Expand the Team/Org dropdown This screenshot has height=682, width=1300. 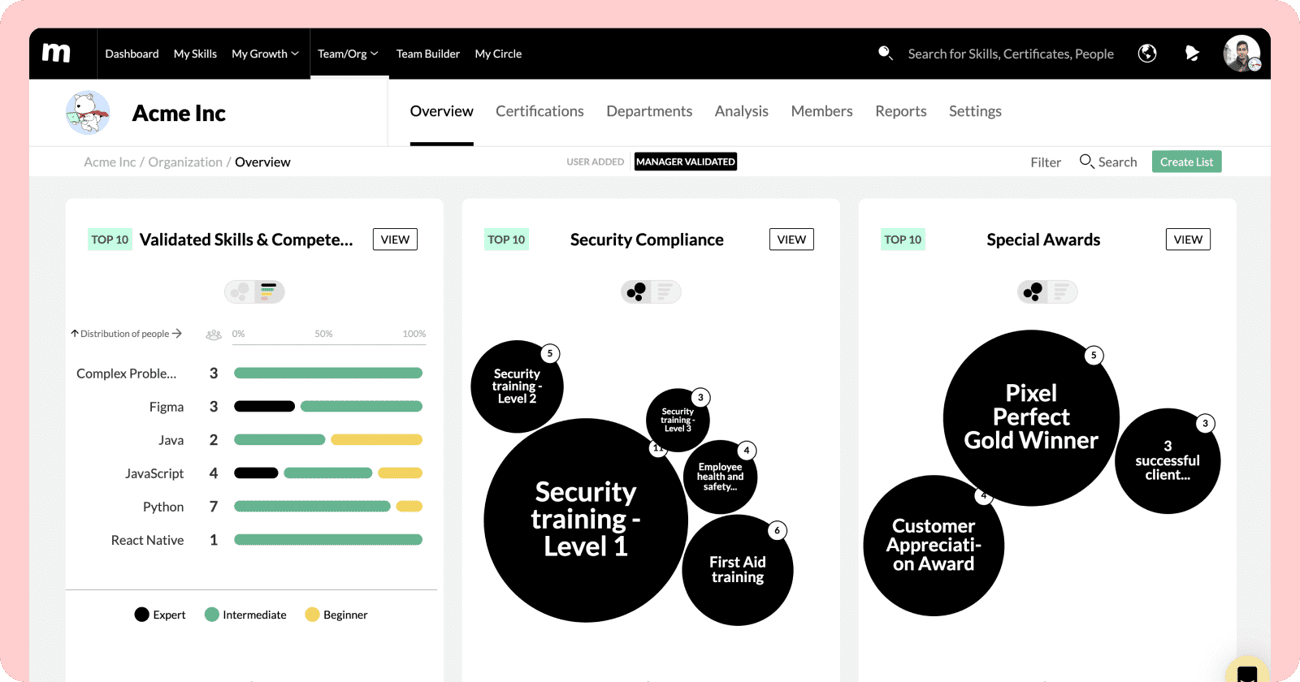[x=348, y=53]
